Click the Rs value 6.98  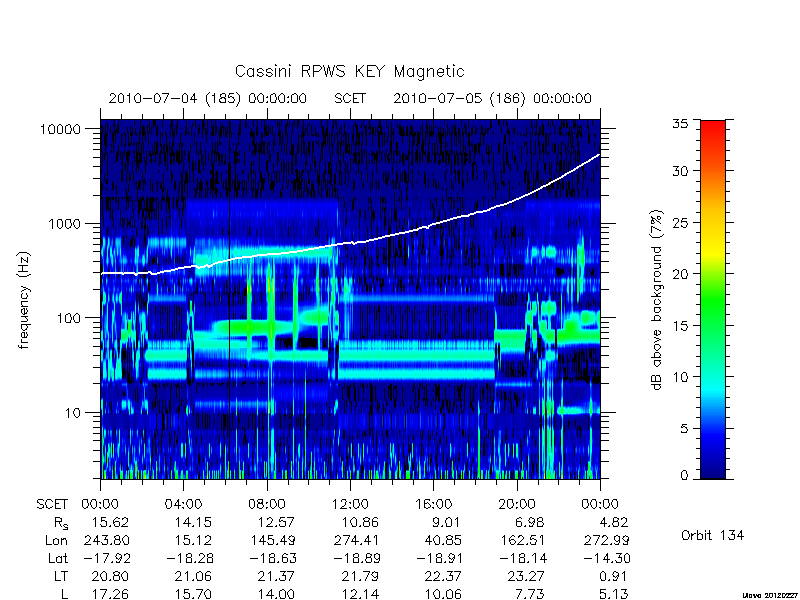click(x=529, y=523)
